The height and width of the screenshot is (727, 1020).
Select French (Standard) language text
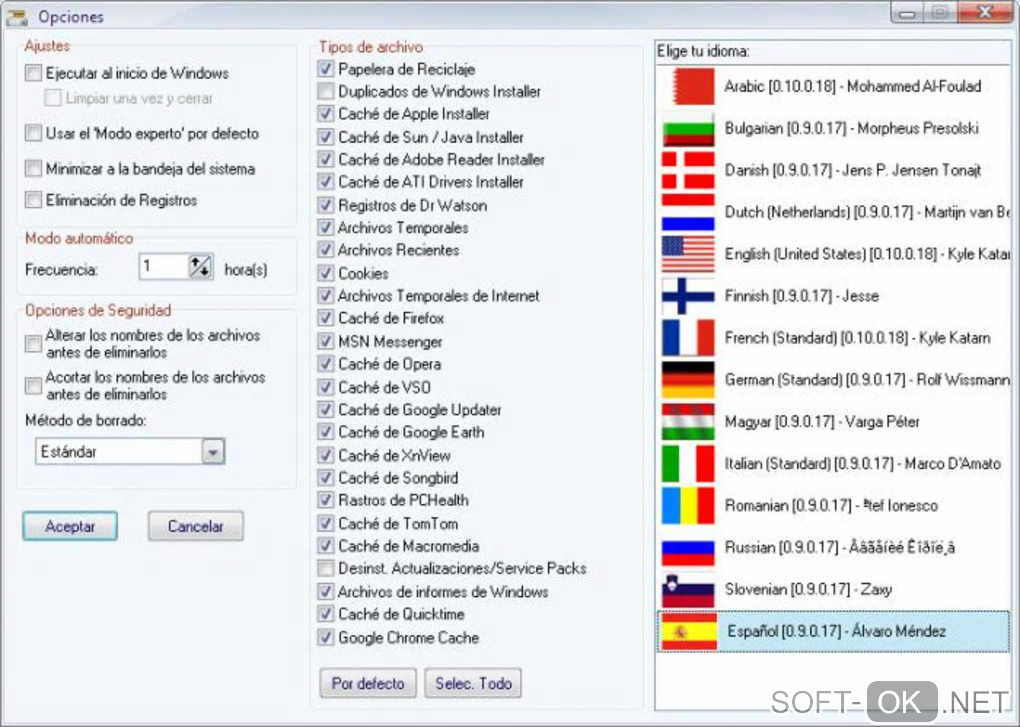point(857,338)
